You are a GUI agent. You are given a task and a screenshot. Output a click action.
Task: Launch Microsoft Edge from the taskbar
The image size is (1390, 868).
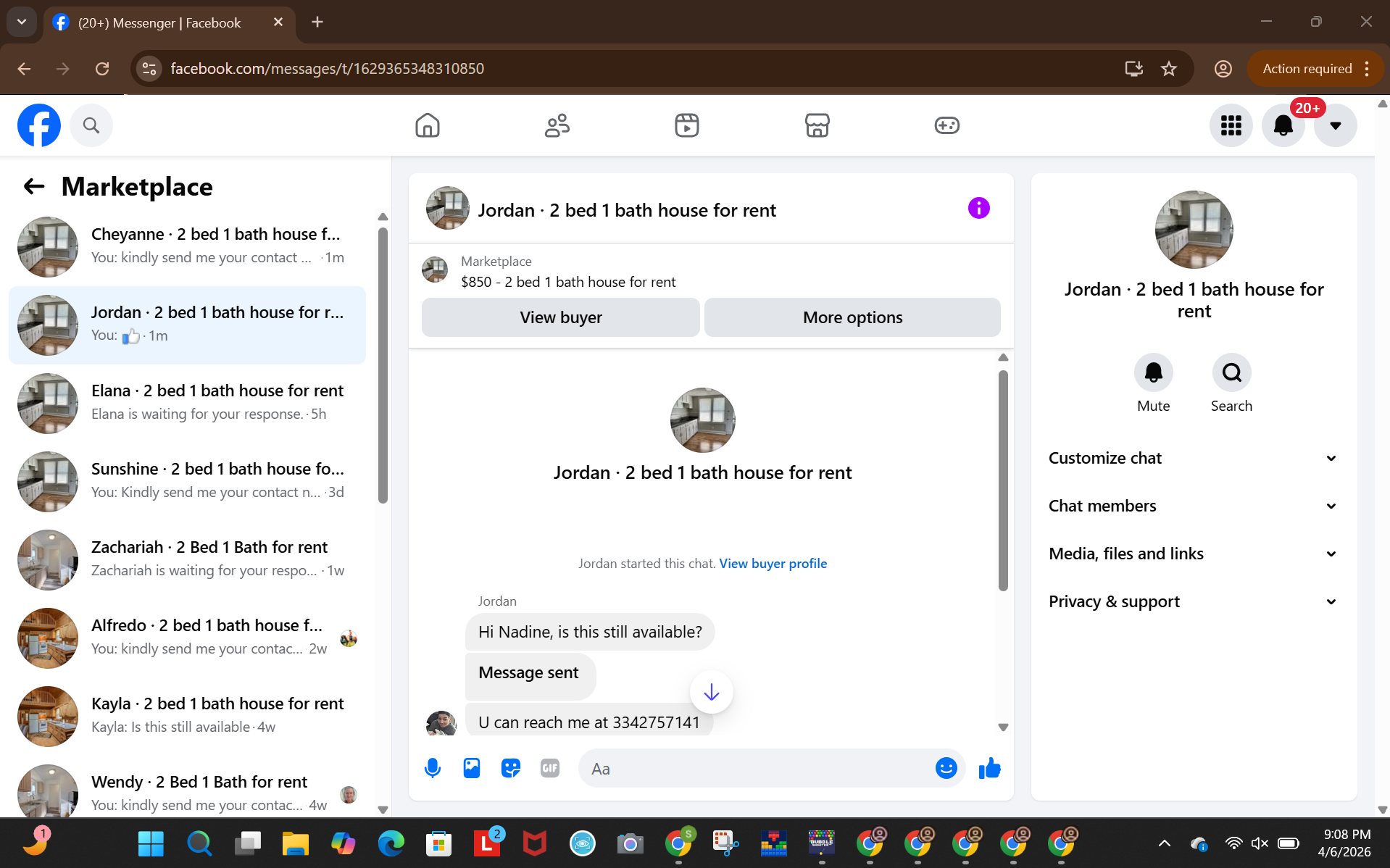click(391, 843)
